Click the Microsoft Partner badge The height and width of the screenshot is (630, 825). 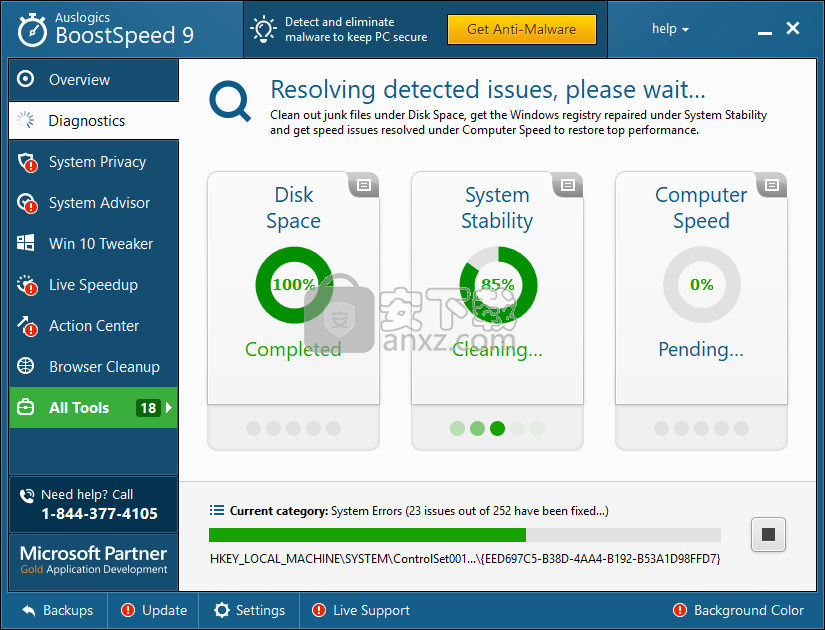(94, 560)
